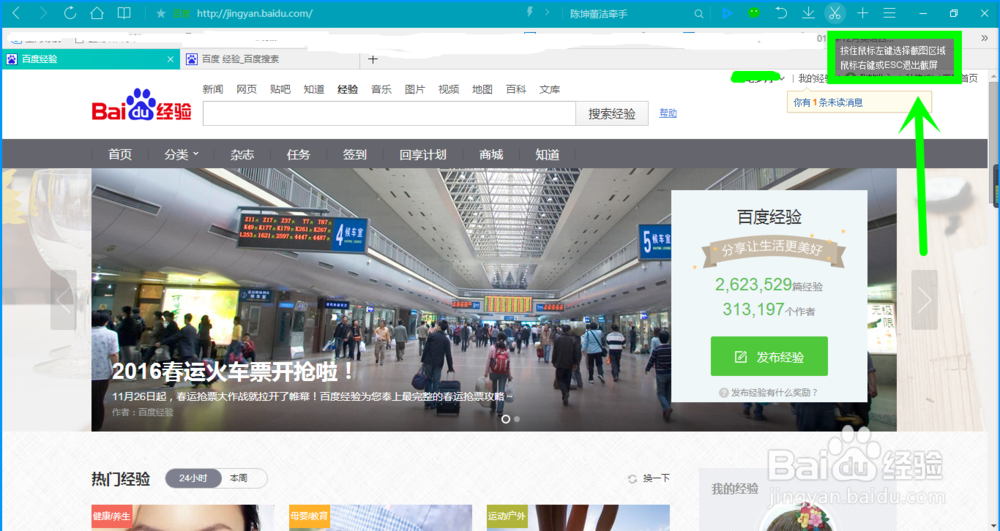
Task: Open the 健康/养生 thumbnail card
Action: [183, 518]
